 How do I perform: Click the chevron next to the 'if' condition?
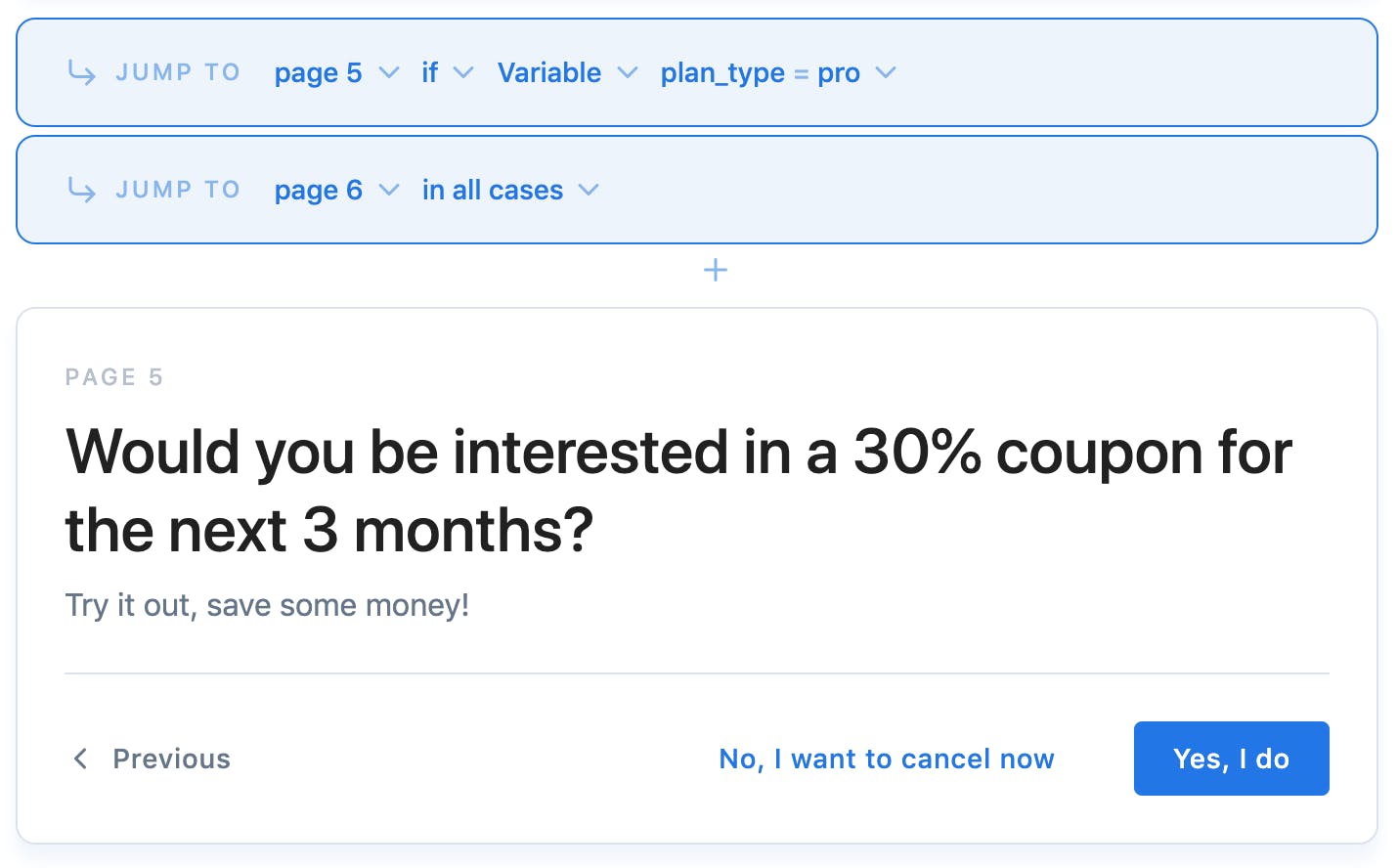(x=463, y=73)
